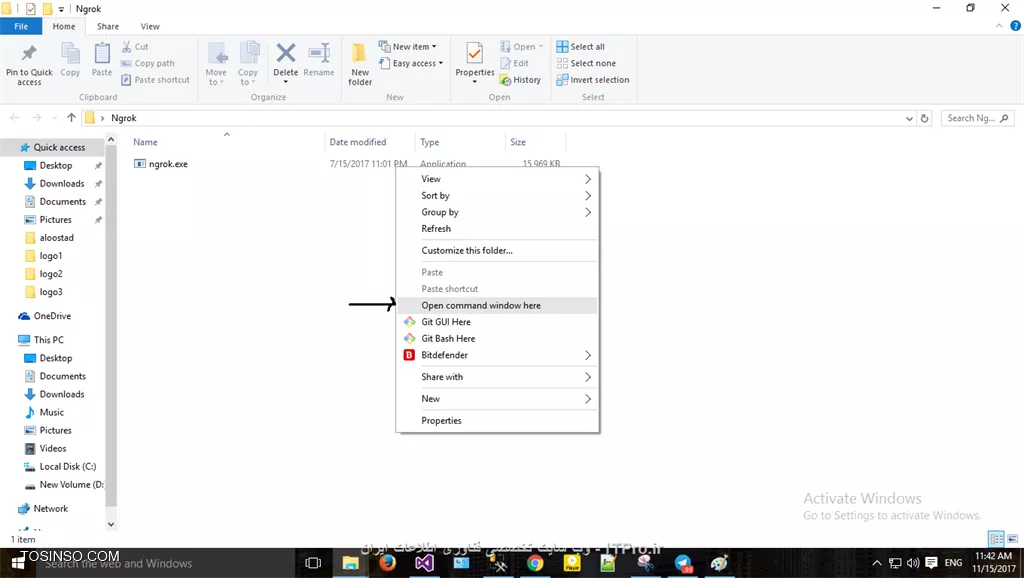
Task: Refresh the address bar location
Action: [924, 118]
